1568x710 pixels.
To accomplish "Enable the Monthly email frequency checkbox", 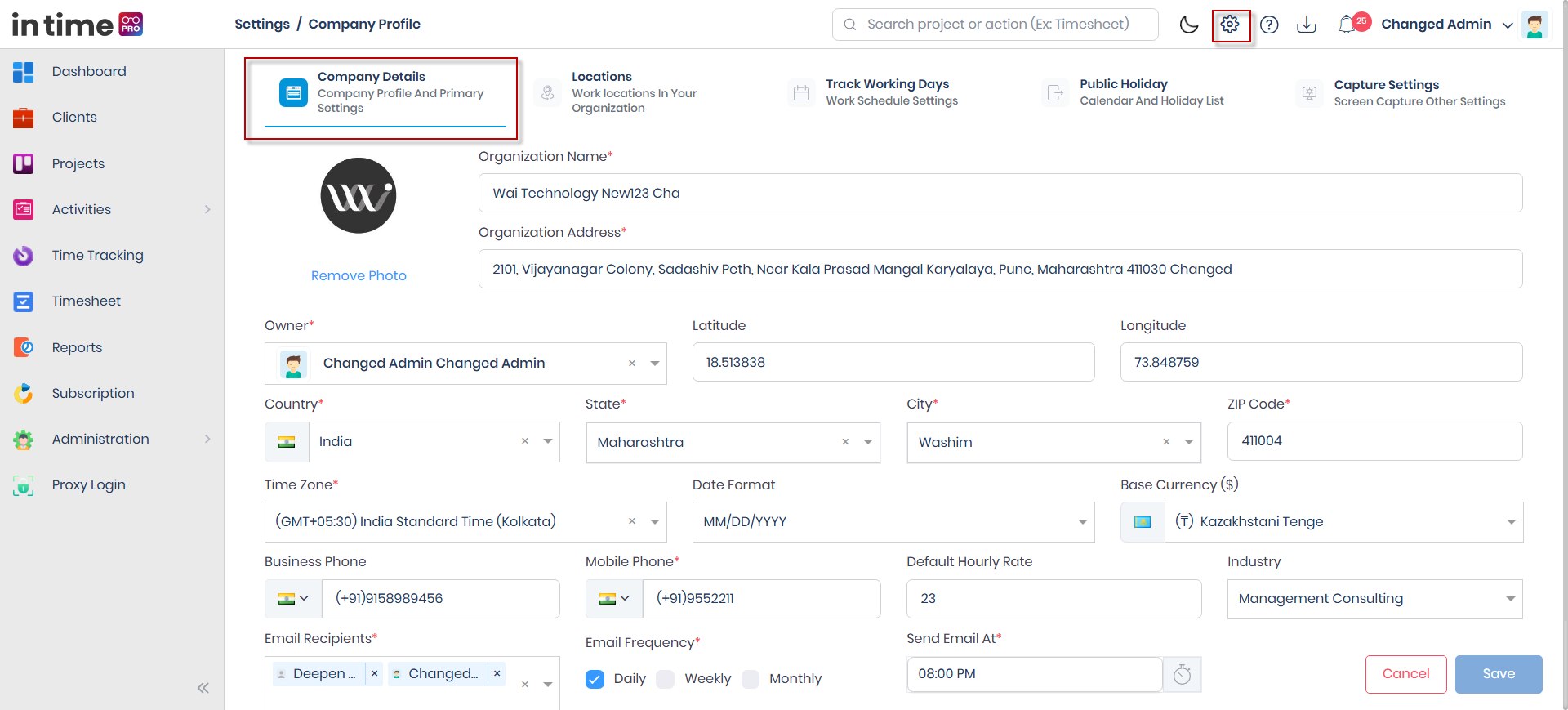I will tap(751, 679).
